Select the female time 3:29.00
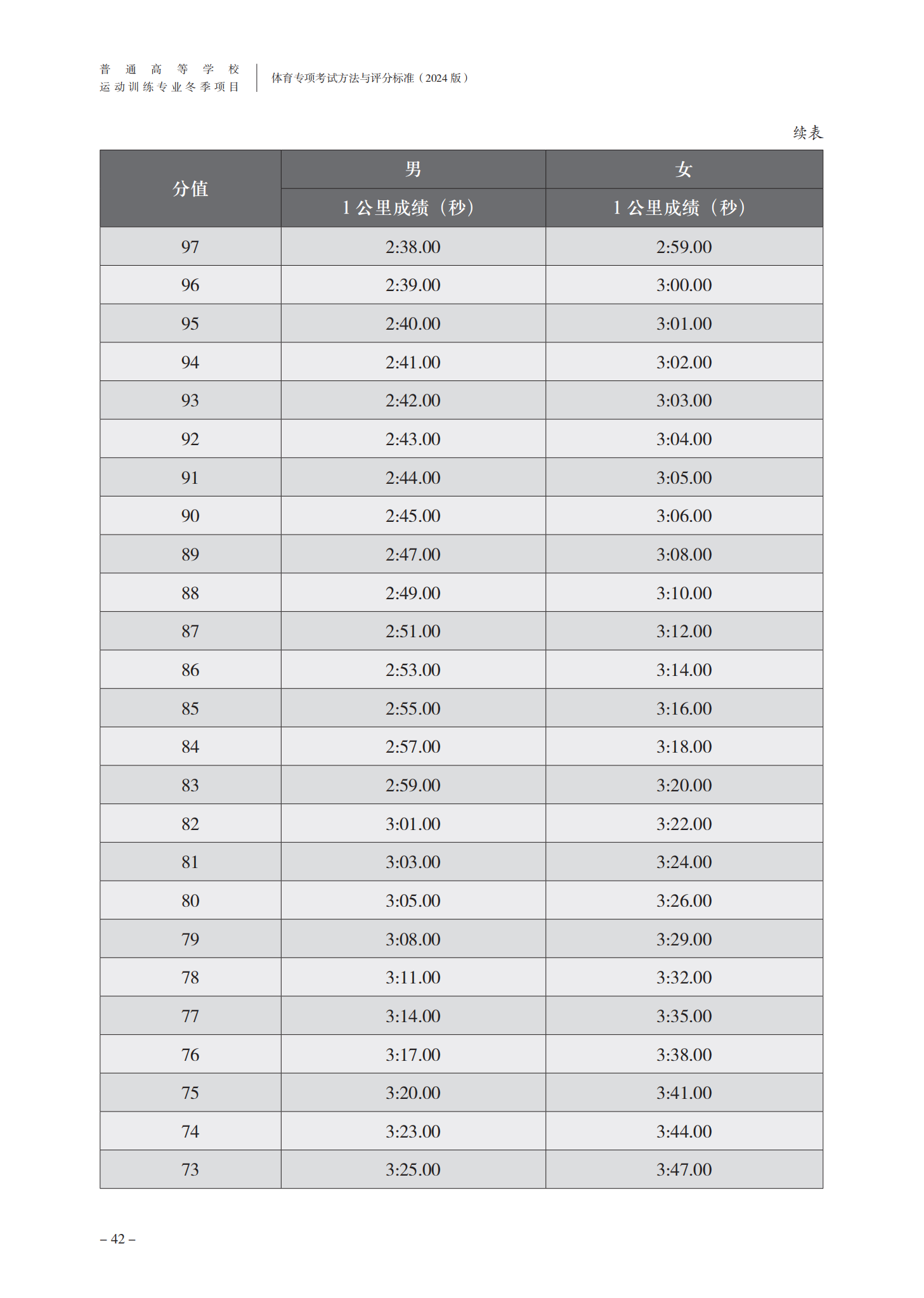Screen dimensions: 924x1298 (x=684, y=939)
